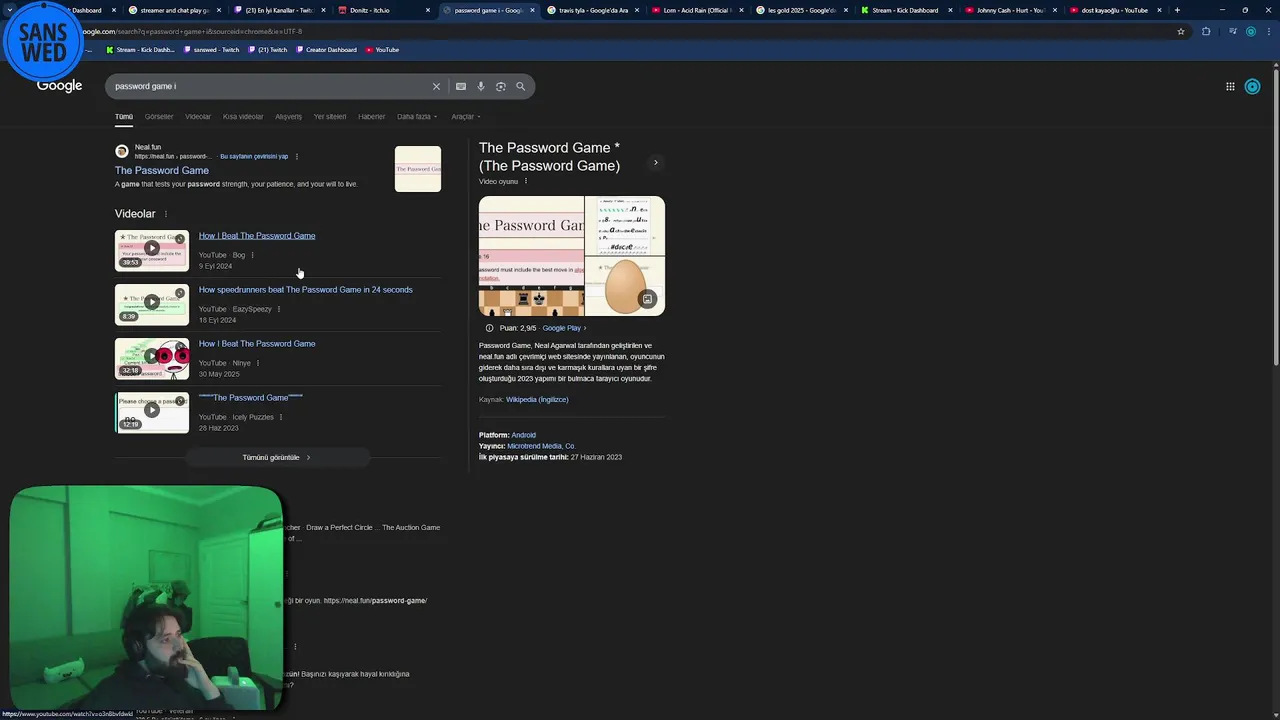Open the Google account avatar
Image resolution: width=1280 pixels, height=720 pixels.
(x=1252, y=87)
